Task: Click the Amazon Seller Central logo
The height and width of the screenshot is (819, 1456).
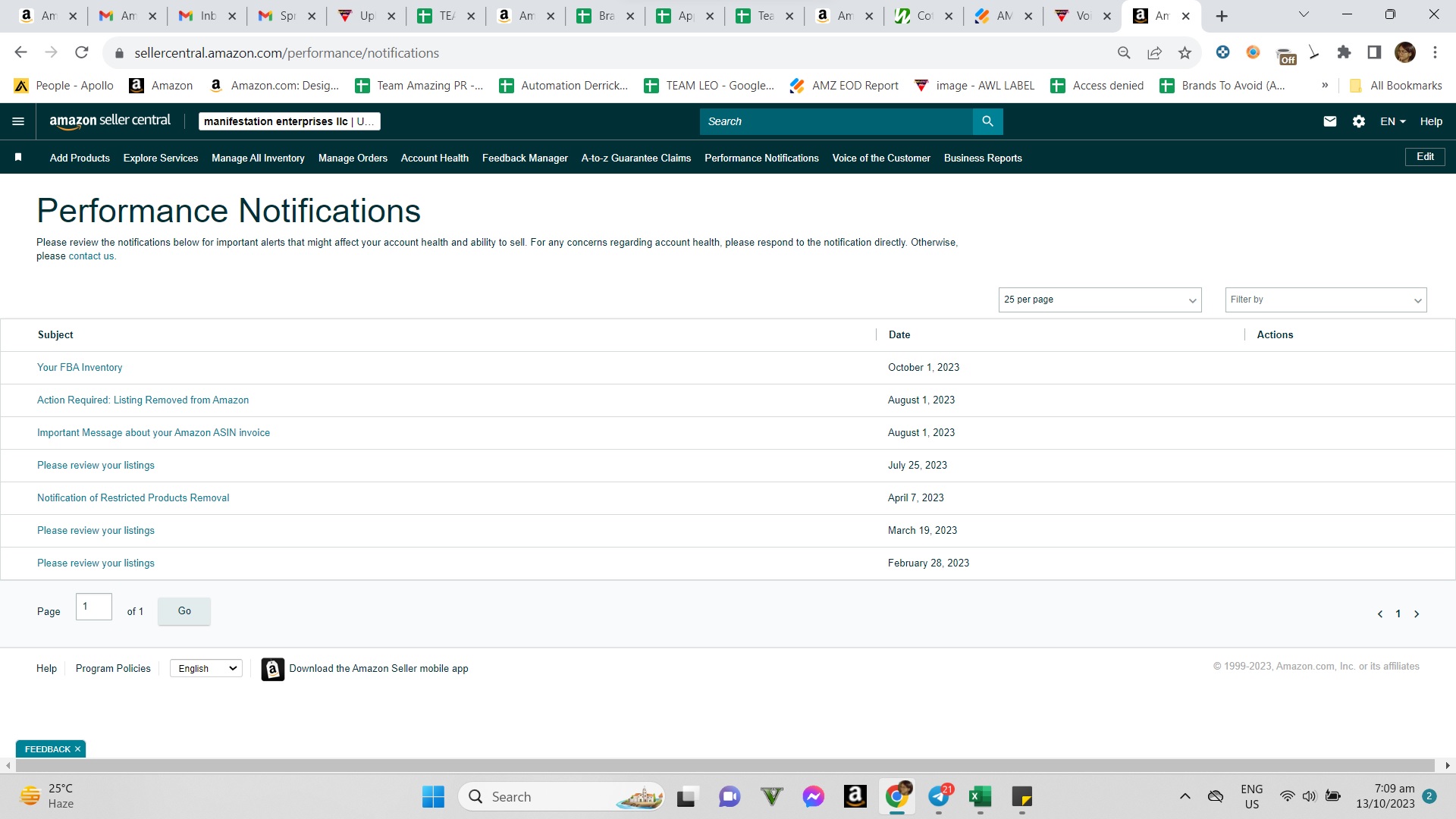Action: pos(110,121)
